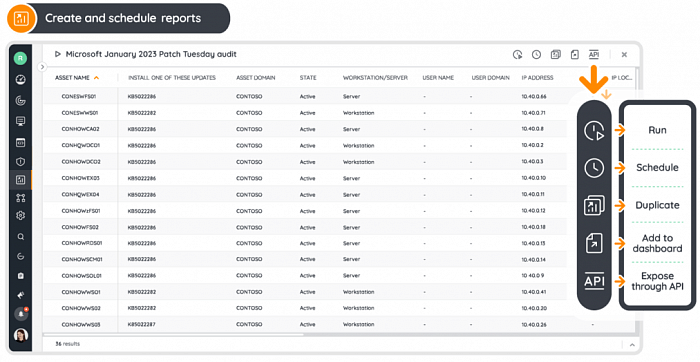Click the Run report icon in top toolbar
The image size is (700, 362).
point(517,54)
